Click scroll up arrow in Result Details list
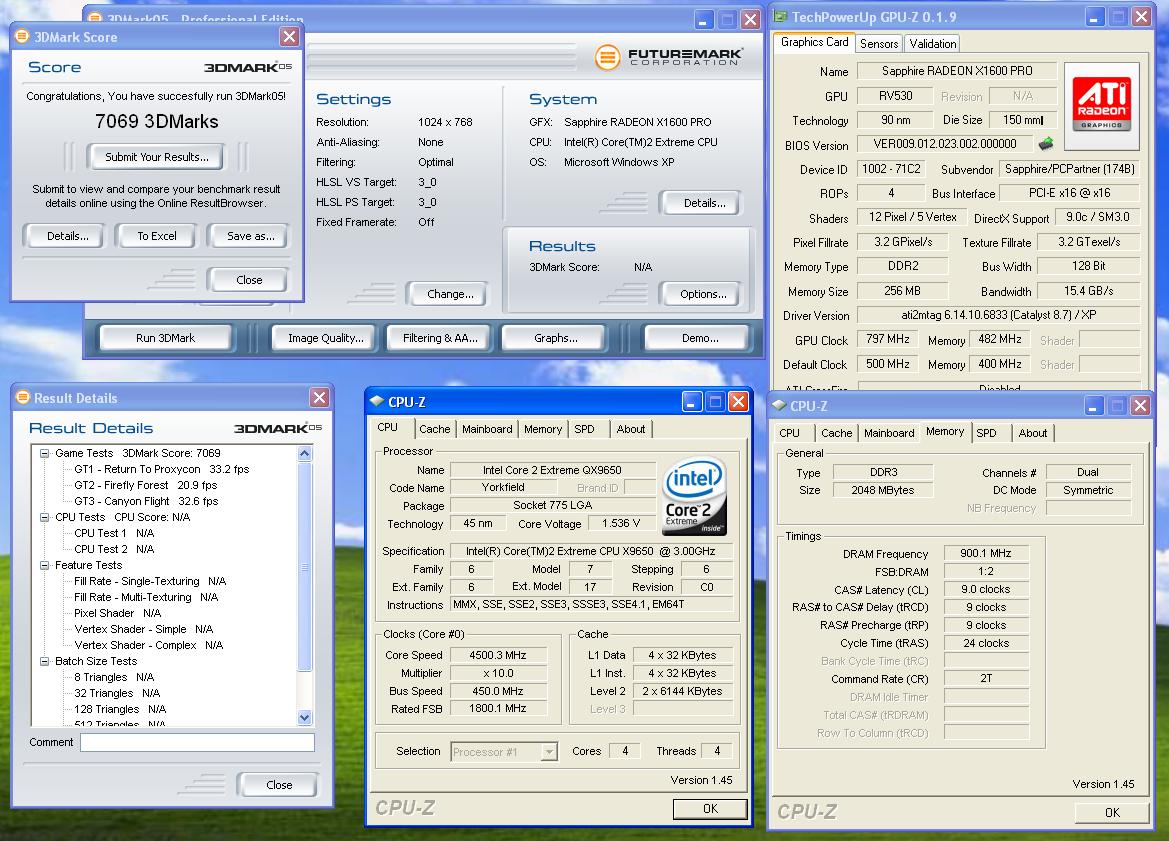This screenshot has height=841, width=1169. (x=304, y=453)
